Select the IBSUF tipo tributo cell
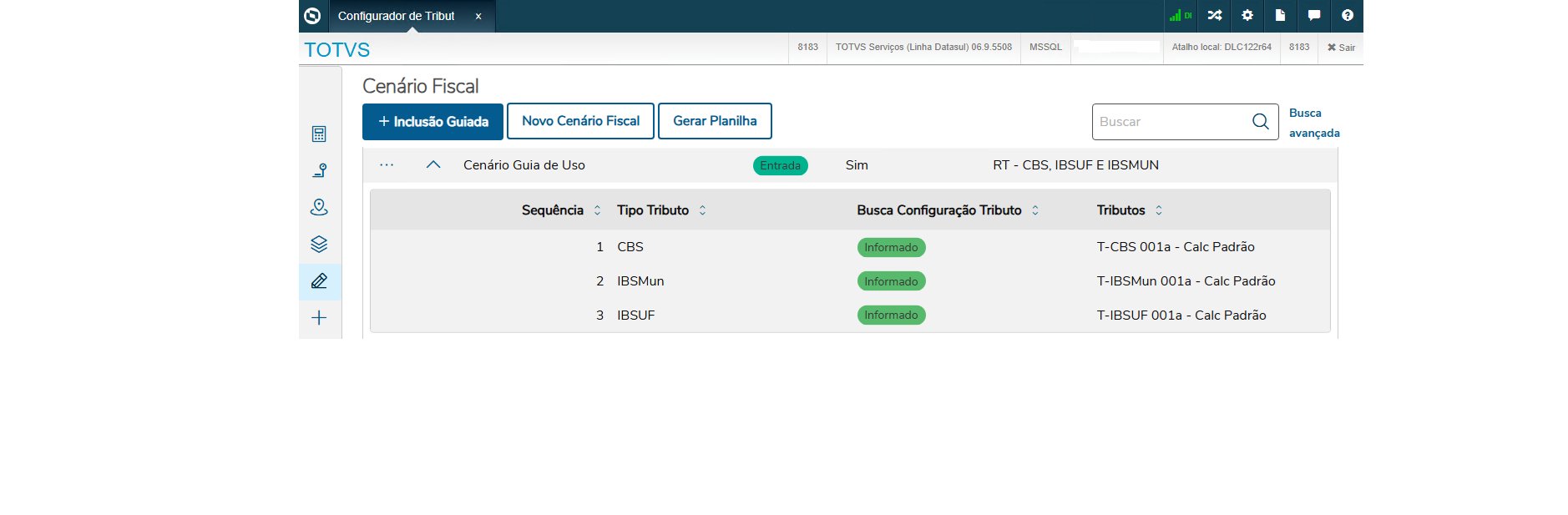1568x515 pixels. [x=635, y=316]
